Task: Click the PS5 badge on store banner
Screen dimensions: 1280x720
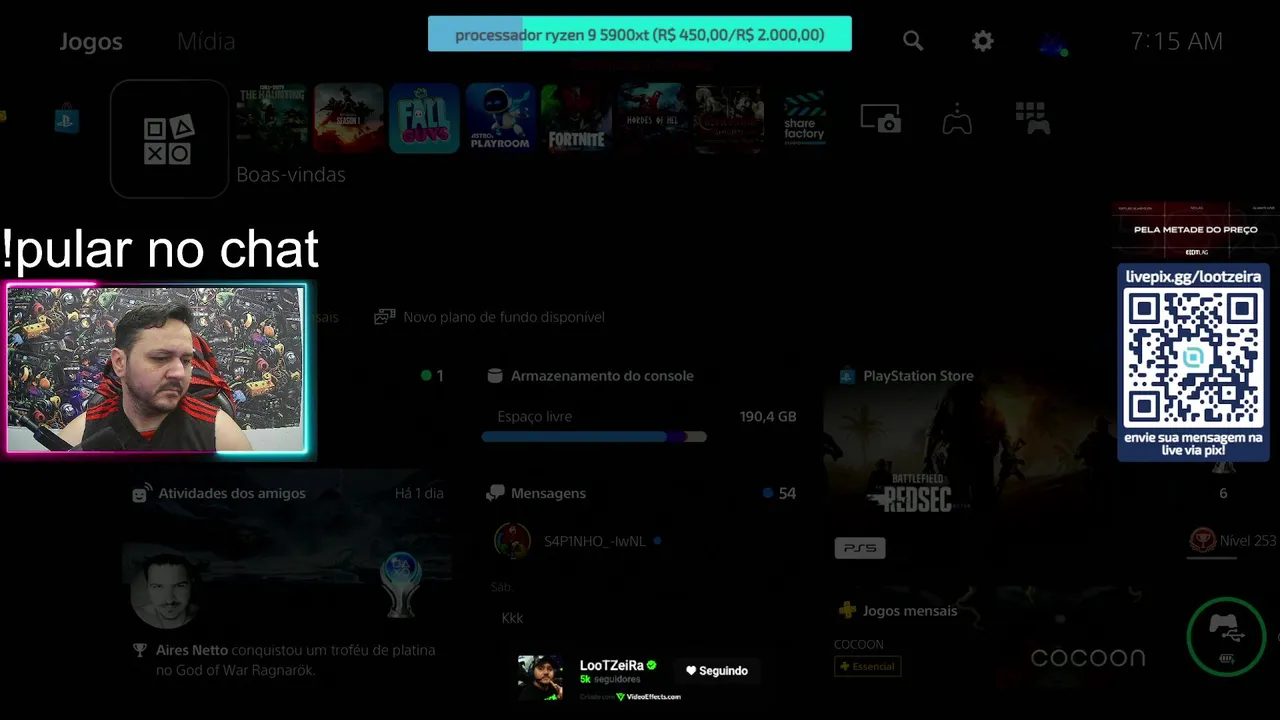Action: tap(860, 548)
